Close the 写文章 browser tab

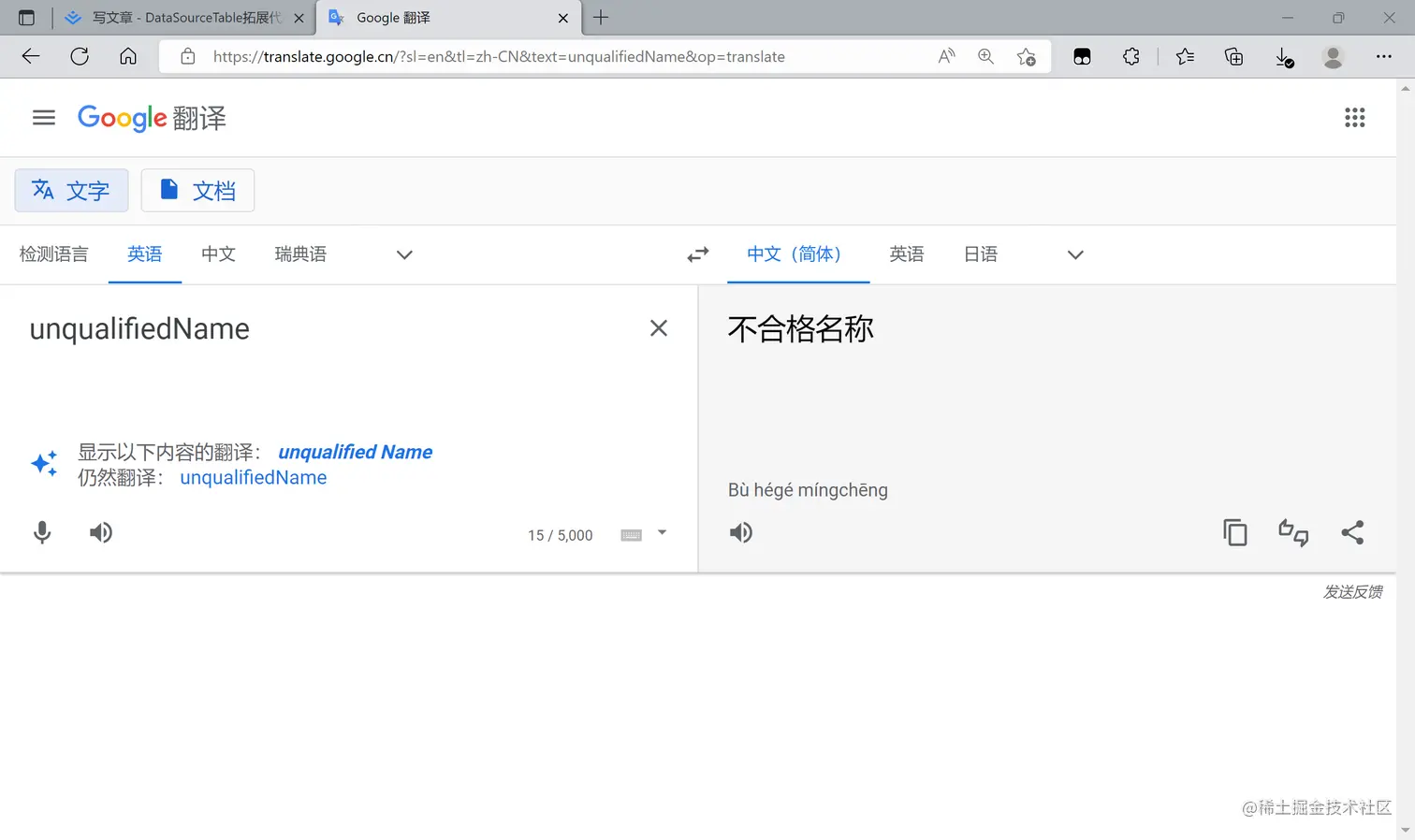[x=299, y=18]
